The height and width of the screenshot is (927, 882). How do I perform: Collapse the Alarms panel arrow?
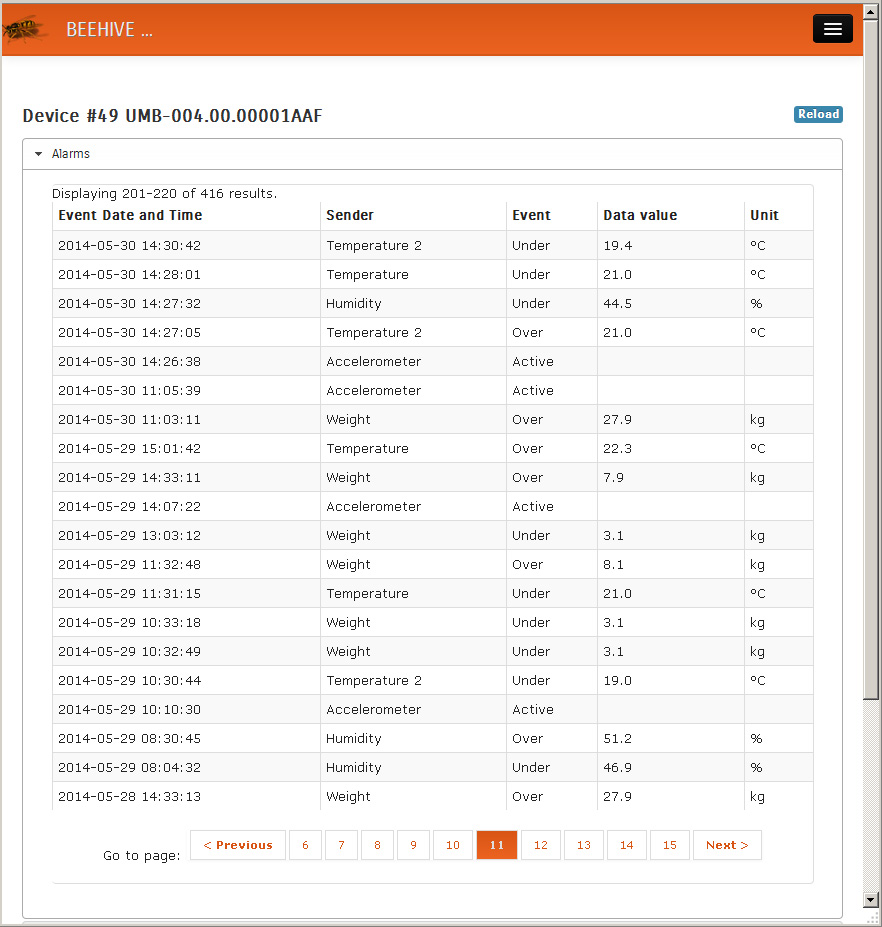(x=39, y=154)
